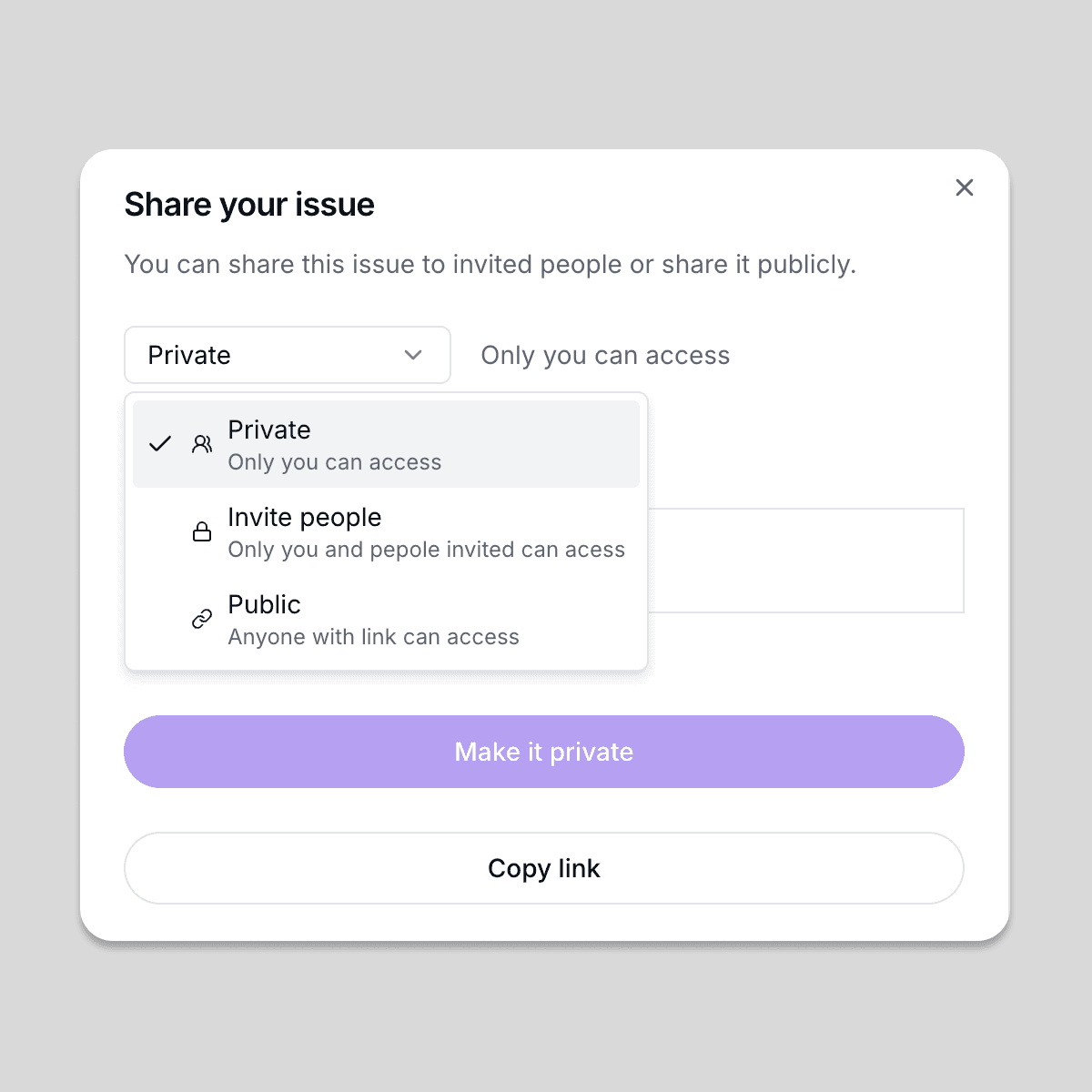Click the Copy link button
The height and width of the screenshot is (1092, 1092).
[x=544, y=868]
